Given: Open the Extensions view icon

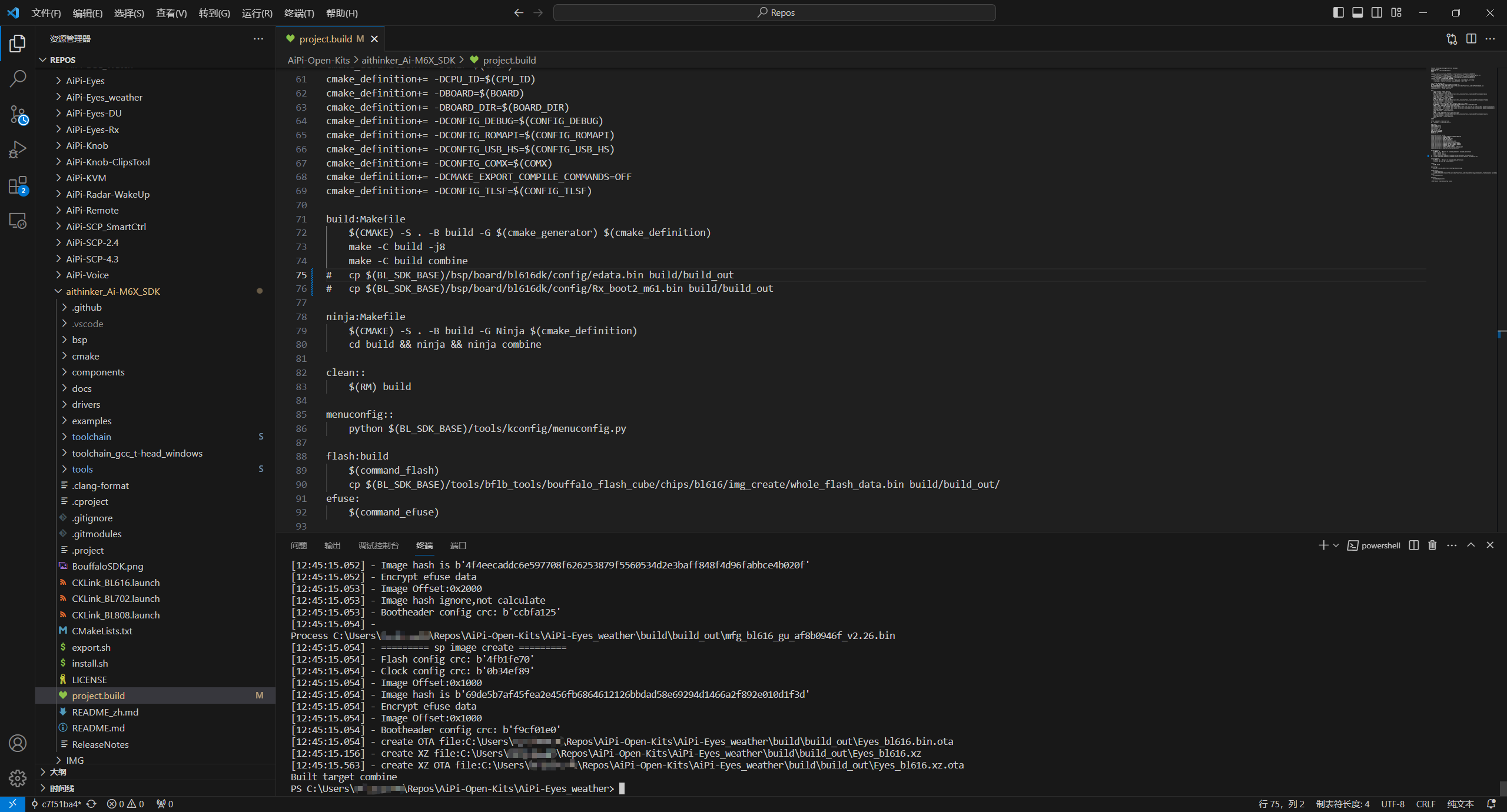Looking at the screenshot, I should (x=18, y=185).
